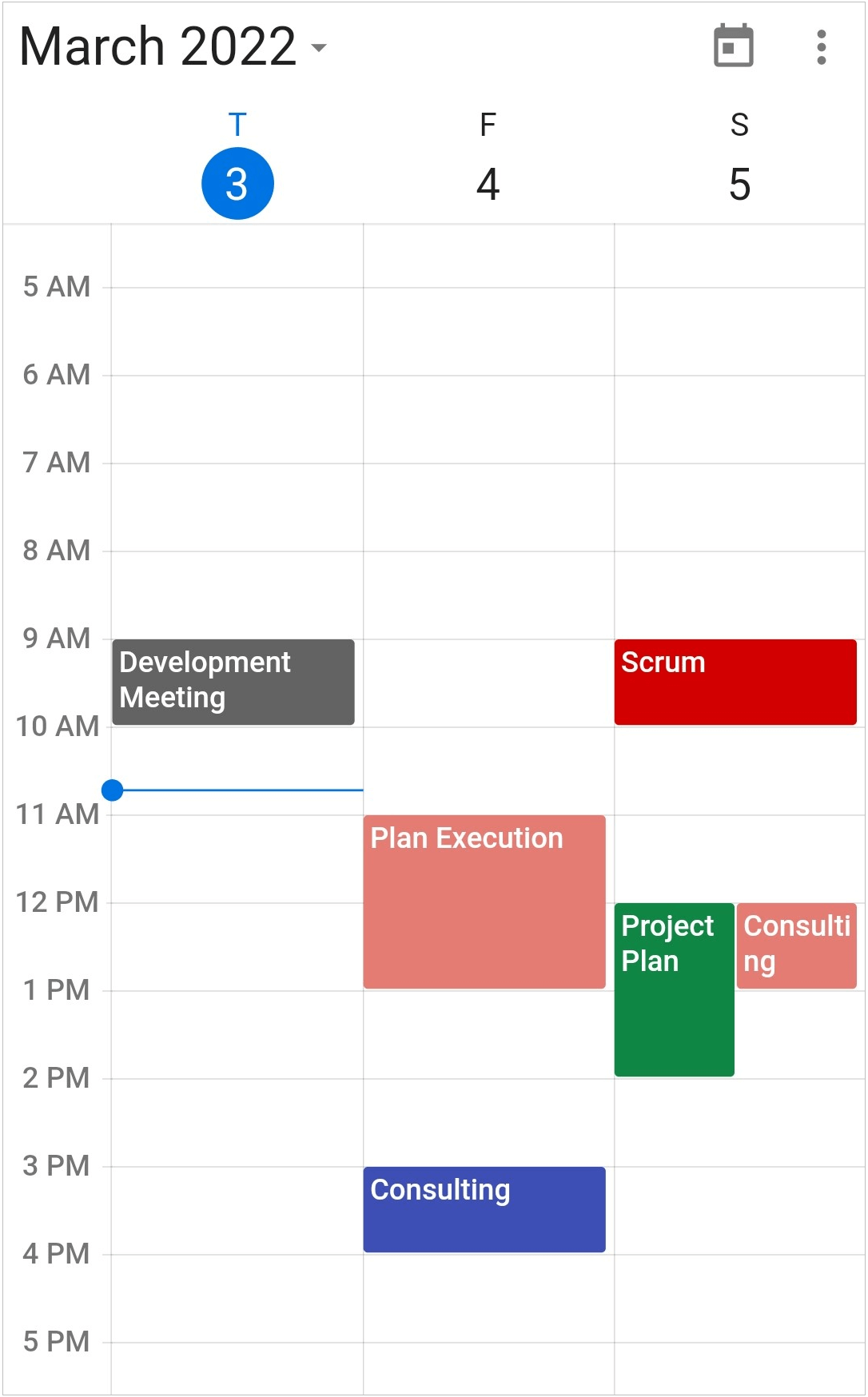This screenshot has height=1397, width=868.
Task: Open the green Project Plan event
Action: (675, 989)
